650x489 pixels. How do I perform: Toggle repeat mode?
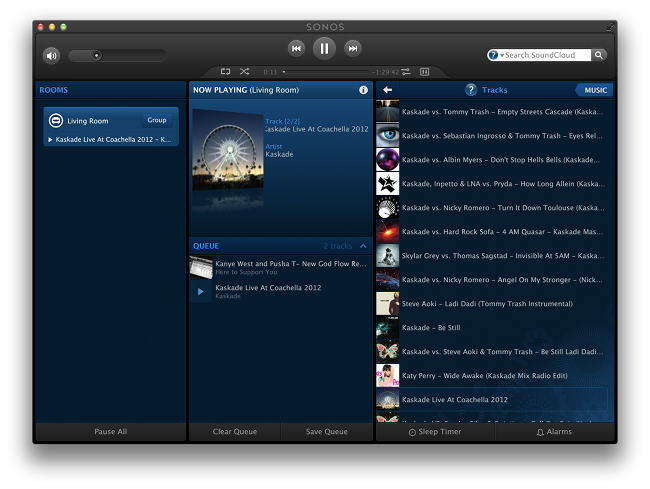(225, 72)
